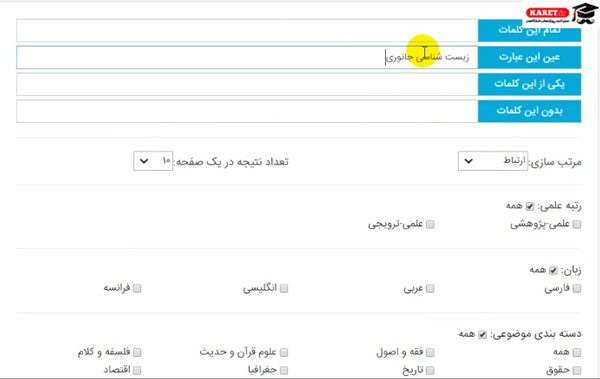The width and height of the screenshot is (600, 379).
Task: Check the فلسفه و کلام checkbox
Action: tap(137, 352)
